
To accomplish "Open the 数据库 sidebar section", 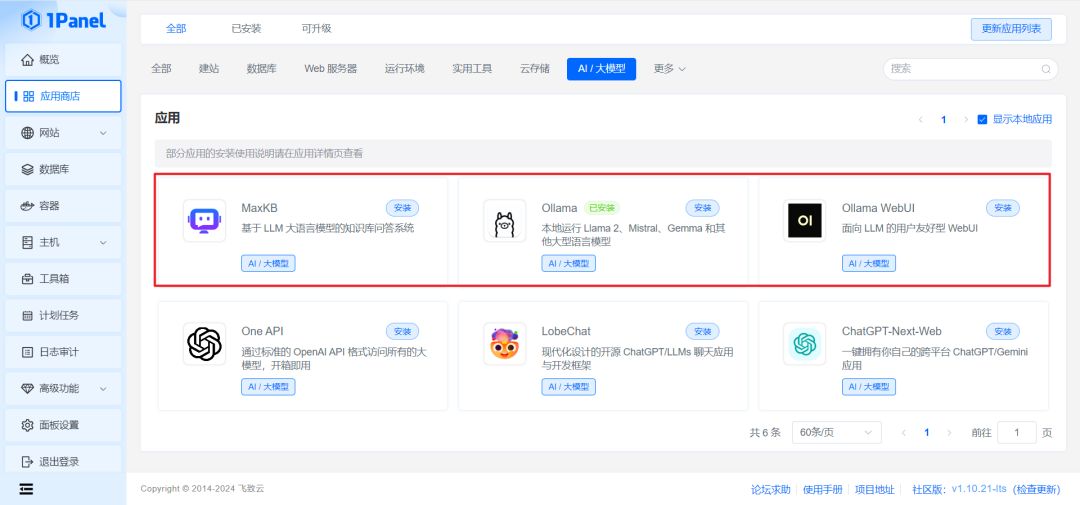I will pyautogui.click(x=63, y=169).
